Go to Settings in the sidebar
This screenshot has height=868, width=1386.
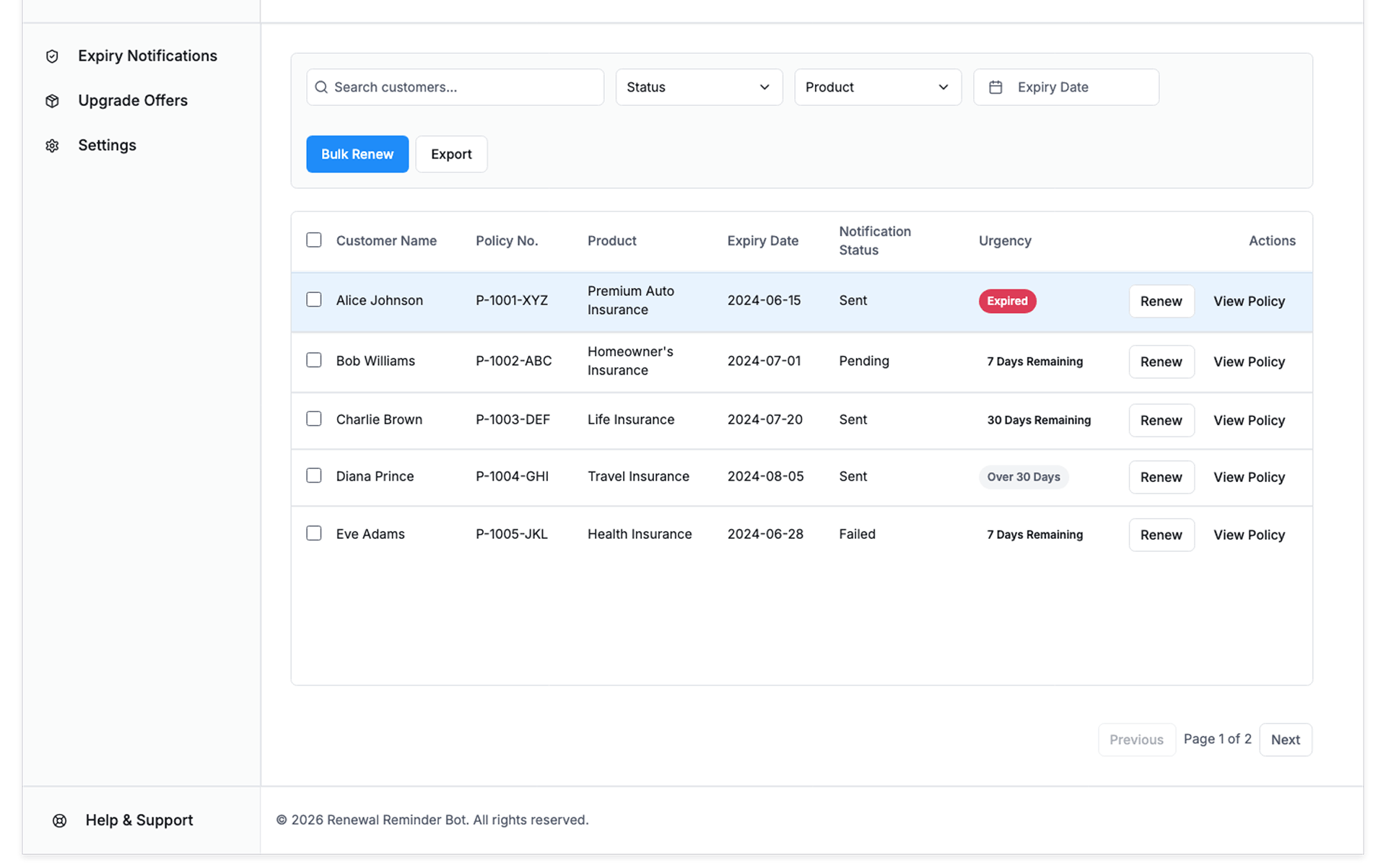point(107,145)
